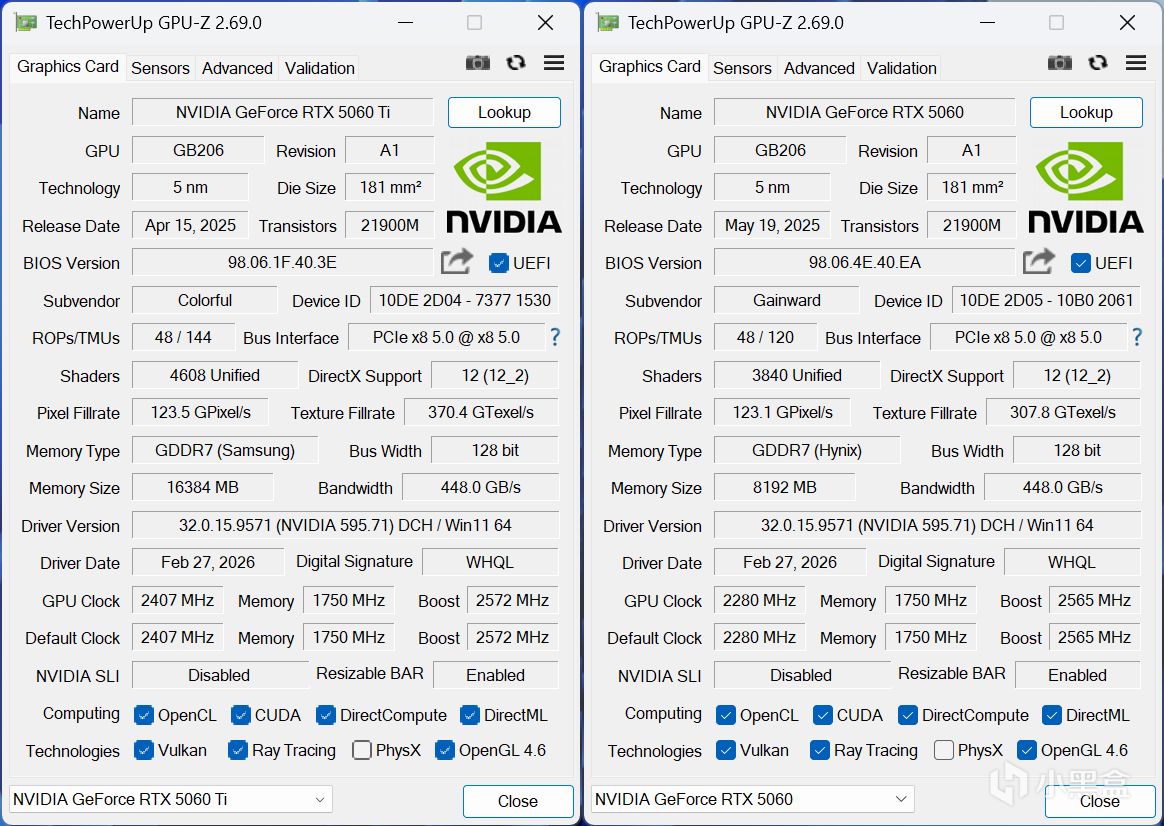Click GPU-Z title bar app icon in right window
This screenshot has width=1164, height=826.
(x=608, y=23)
